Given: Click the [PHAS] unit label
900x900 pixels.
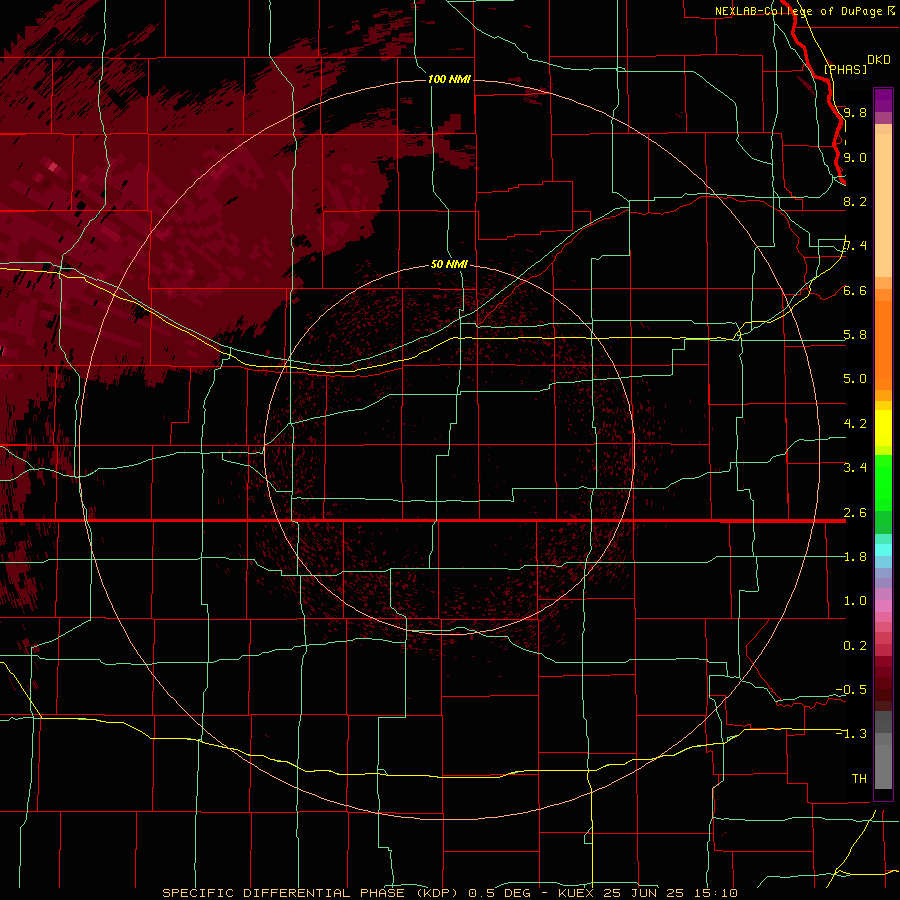Looking at the screenshot, I should click(x=845, y=69).
